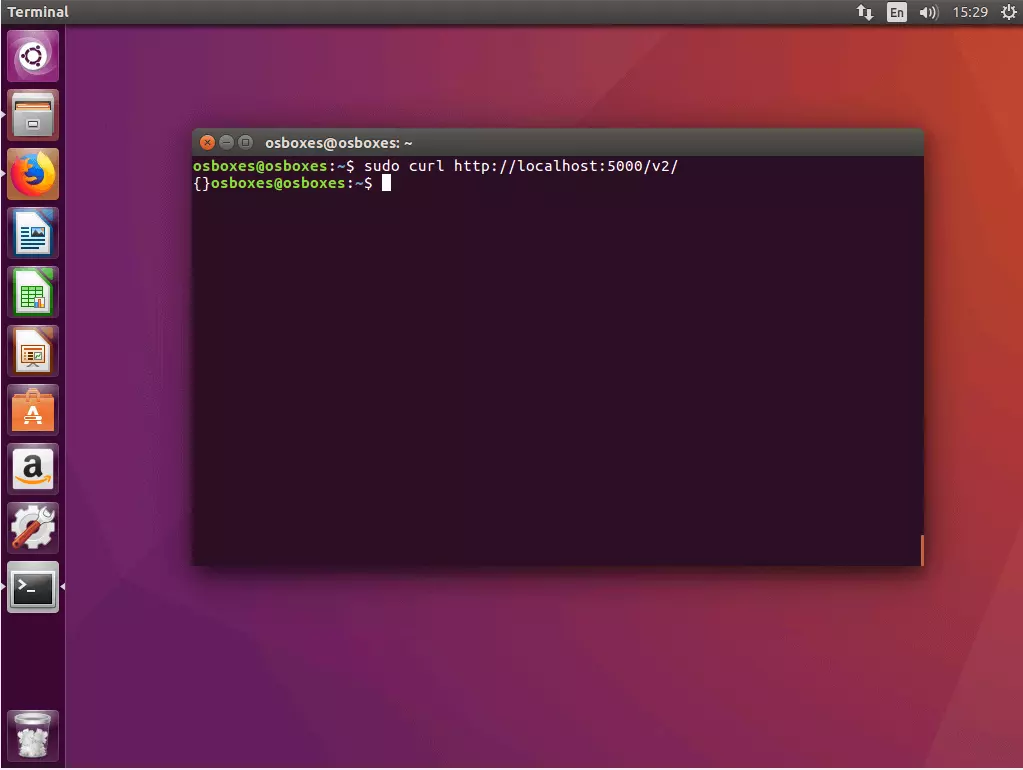Click the Terminal label in the top panel
1023x770 pixels.
[x=38, y=12]
